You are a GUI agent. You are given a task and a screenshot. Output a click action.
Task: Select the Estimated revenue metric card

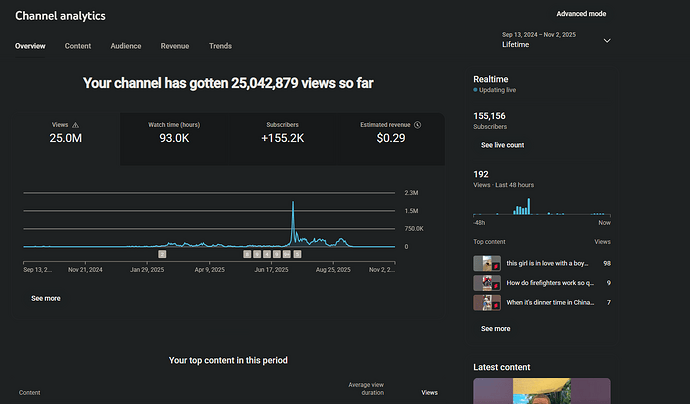[390, 138]
